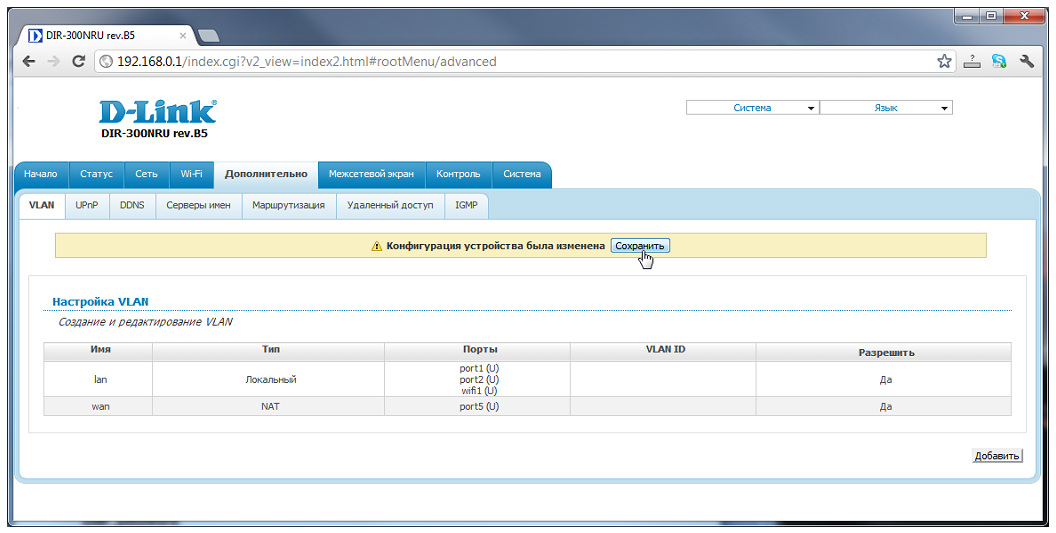Viewport: 1056px width, 533px height.
Task: Switch to the Wi-Fi main tab
Action: (191, 174)
